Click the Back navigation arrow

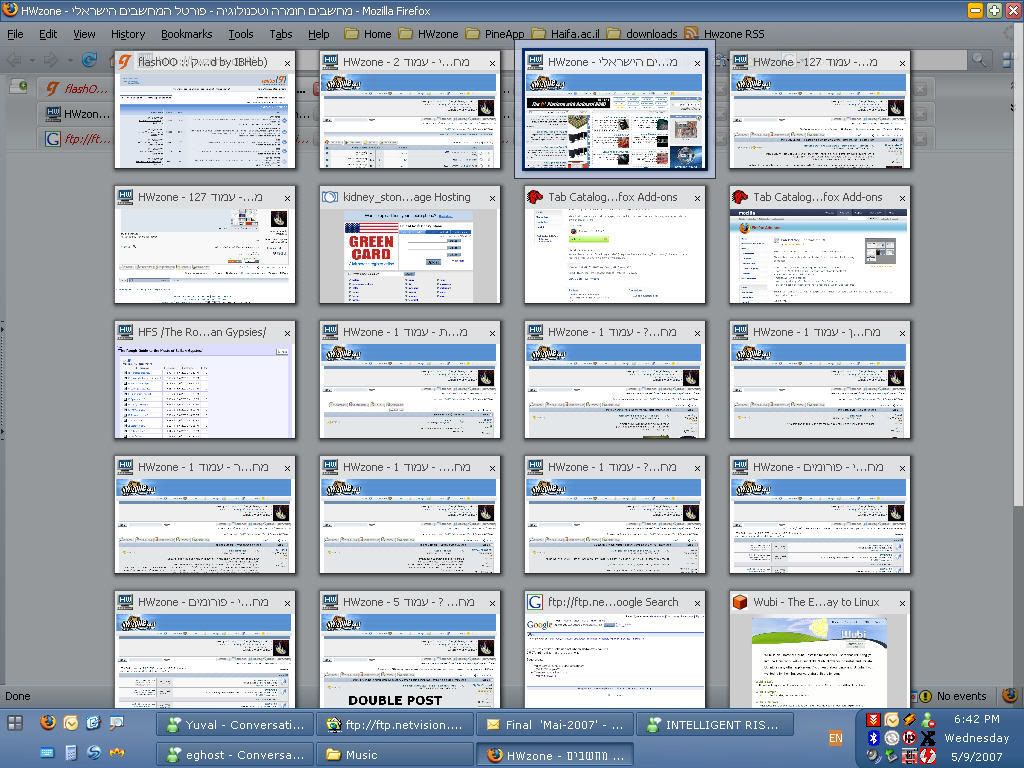(14, 60)
